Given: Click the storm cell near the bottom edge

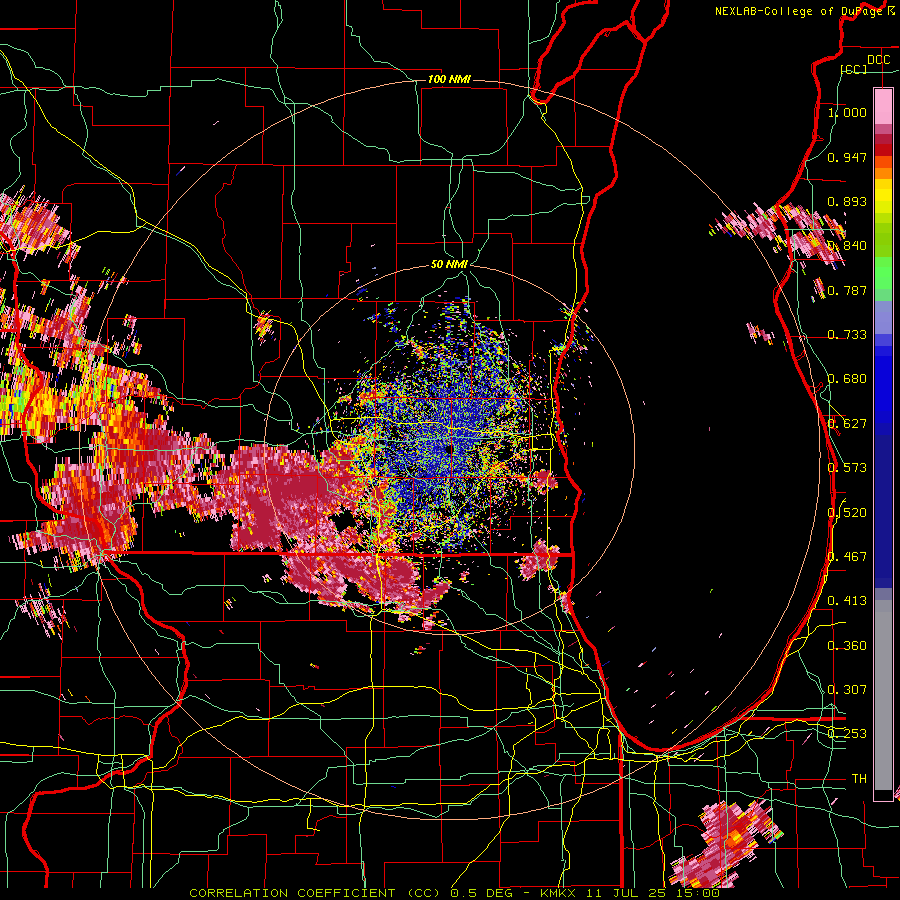Looking at the screenshot, I should [x=726, y=844].
